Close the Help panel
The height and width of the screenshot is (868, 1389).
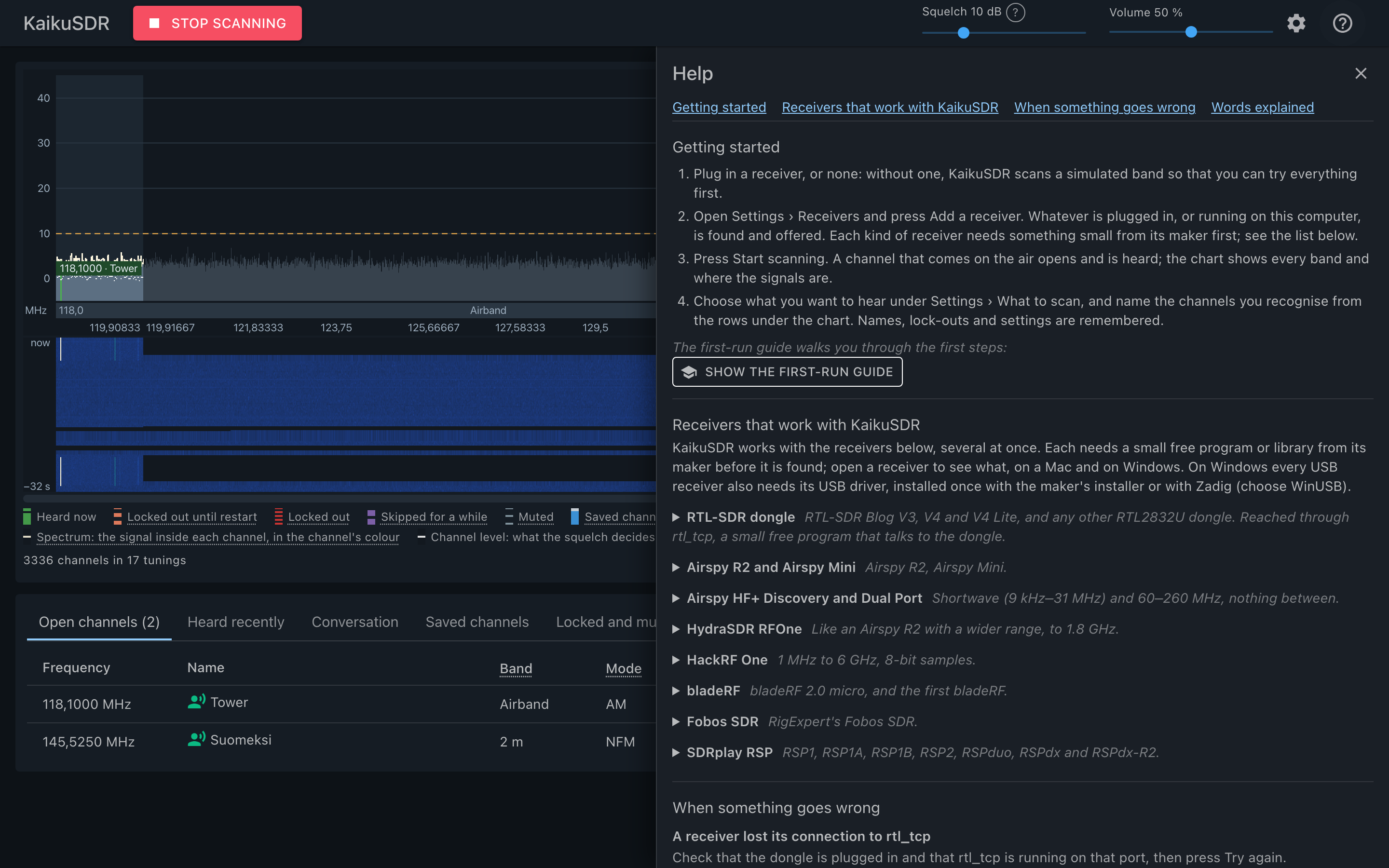tap(1360, 73)
